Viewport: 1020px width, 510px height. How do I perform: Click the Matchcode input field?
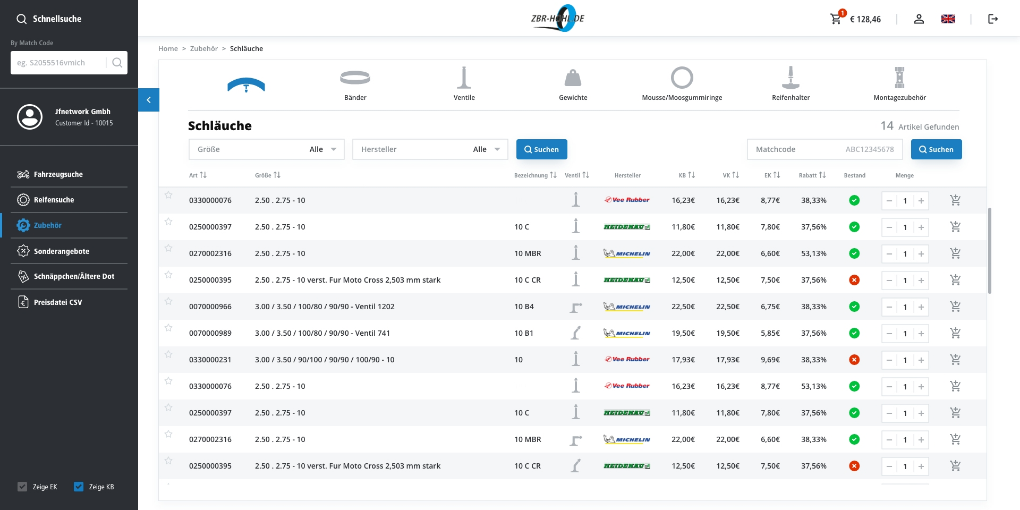coord(825,149)
